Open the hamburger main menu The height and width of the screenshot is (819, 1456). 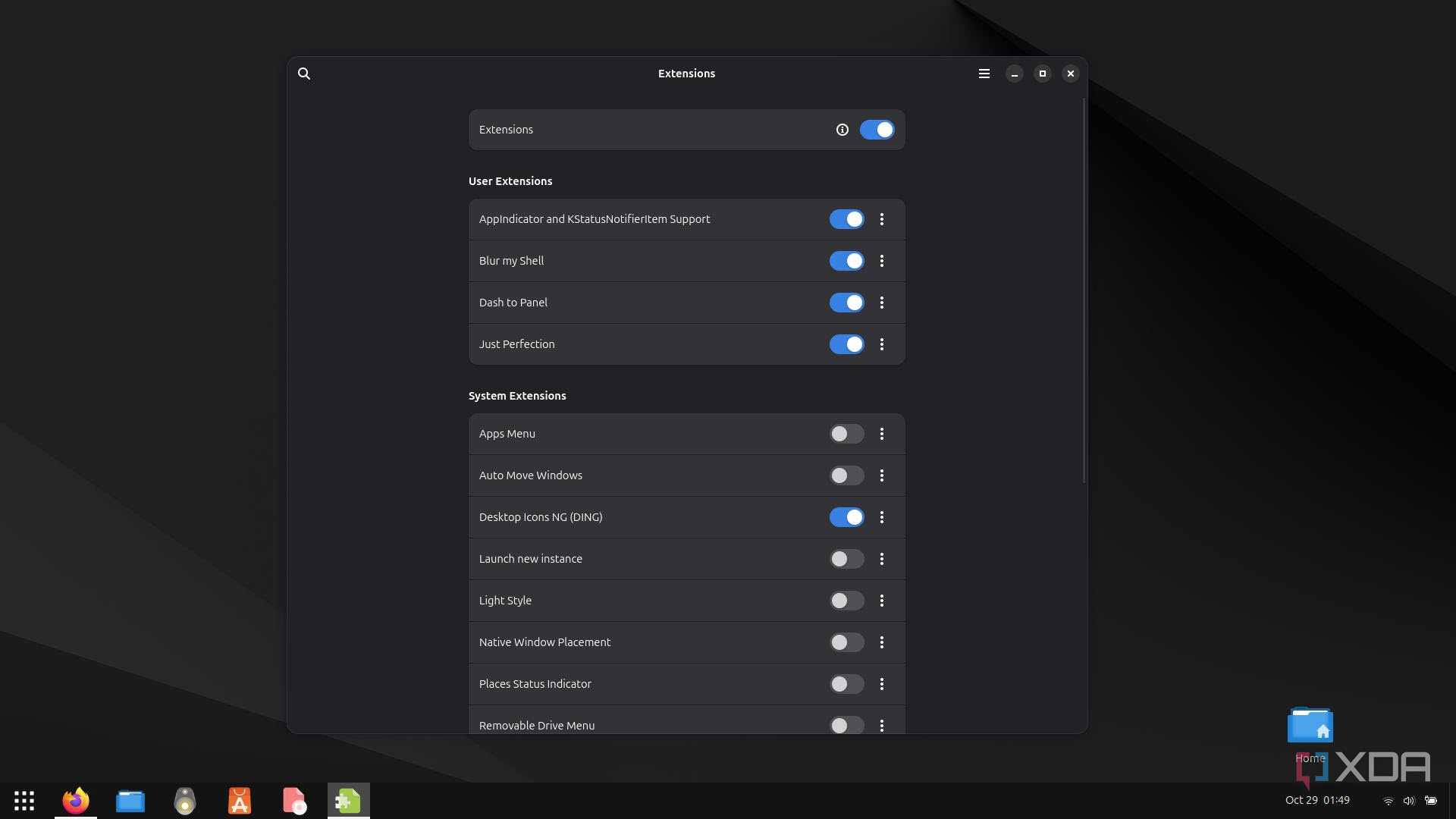[x=984, y=74]
